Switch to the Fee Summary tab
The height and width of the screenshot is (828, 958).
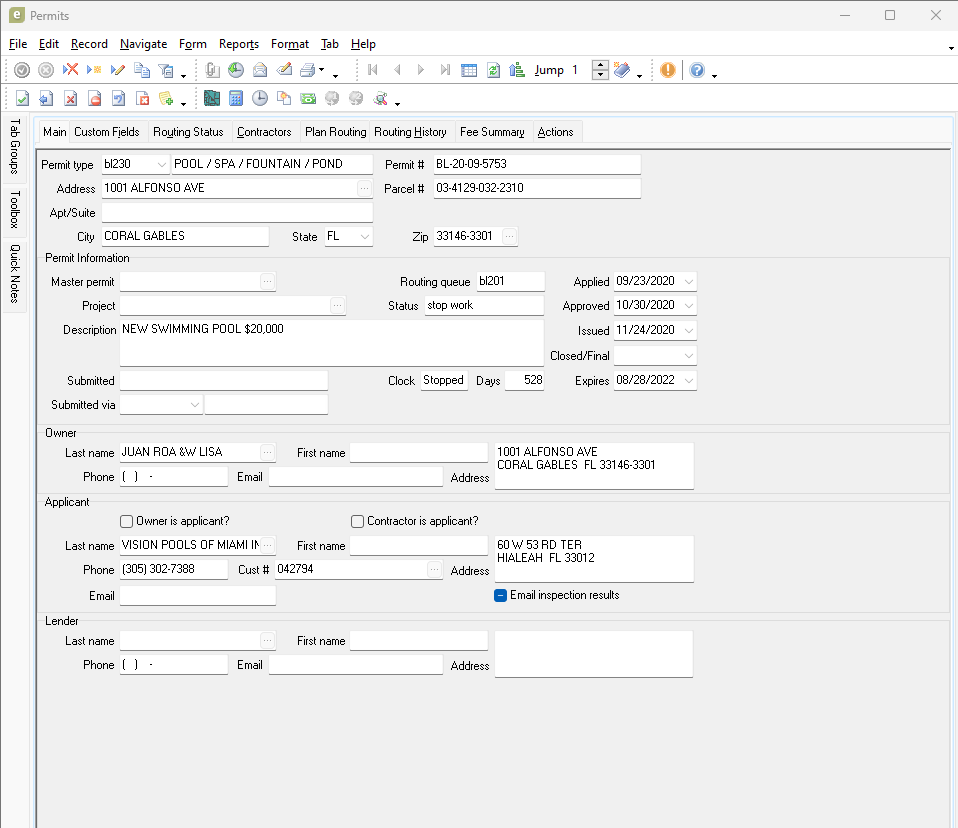[492, 132]
